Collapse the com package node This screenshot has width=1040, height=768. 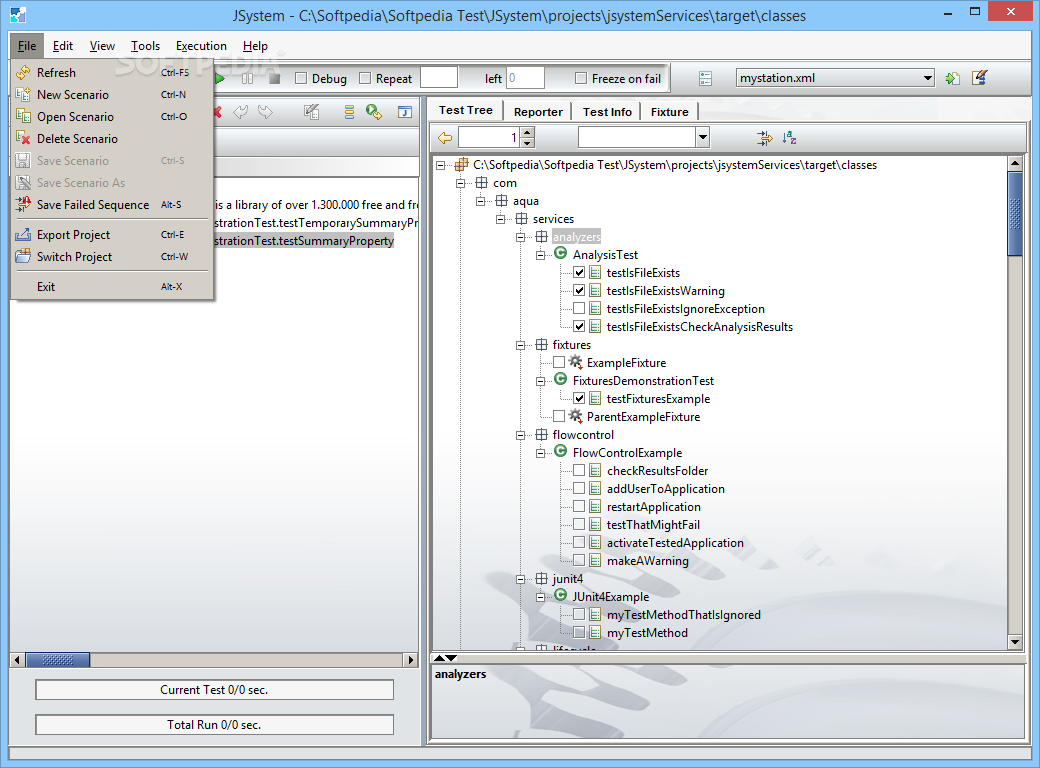pyautogui.click(x=460, y=183)
